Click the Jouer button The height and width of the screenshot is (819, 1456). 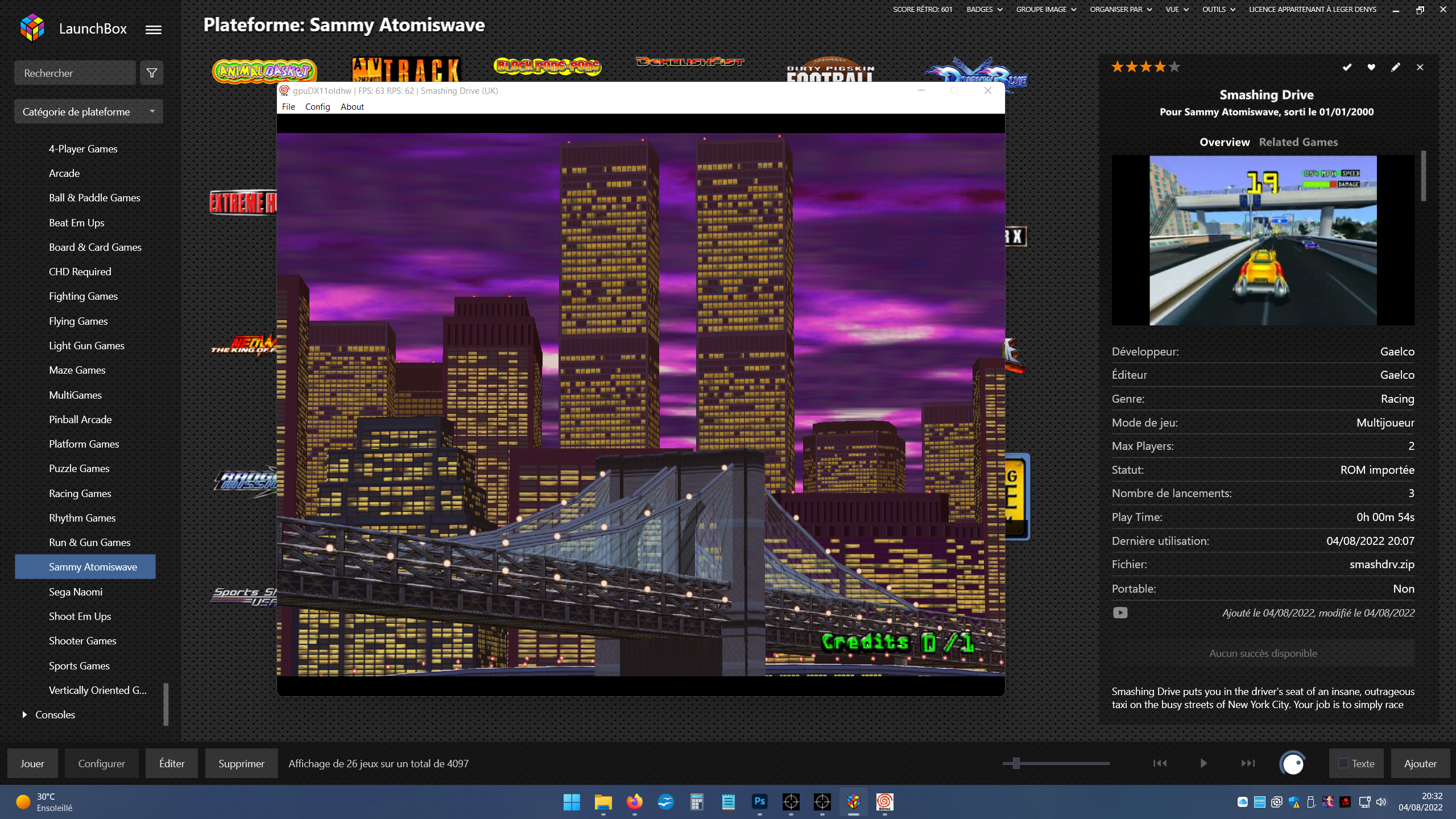coord(32,763)
